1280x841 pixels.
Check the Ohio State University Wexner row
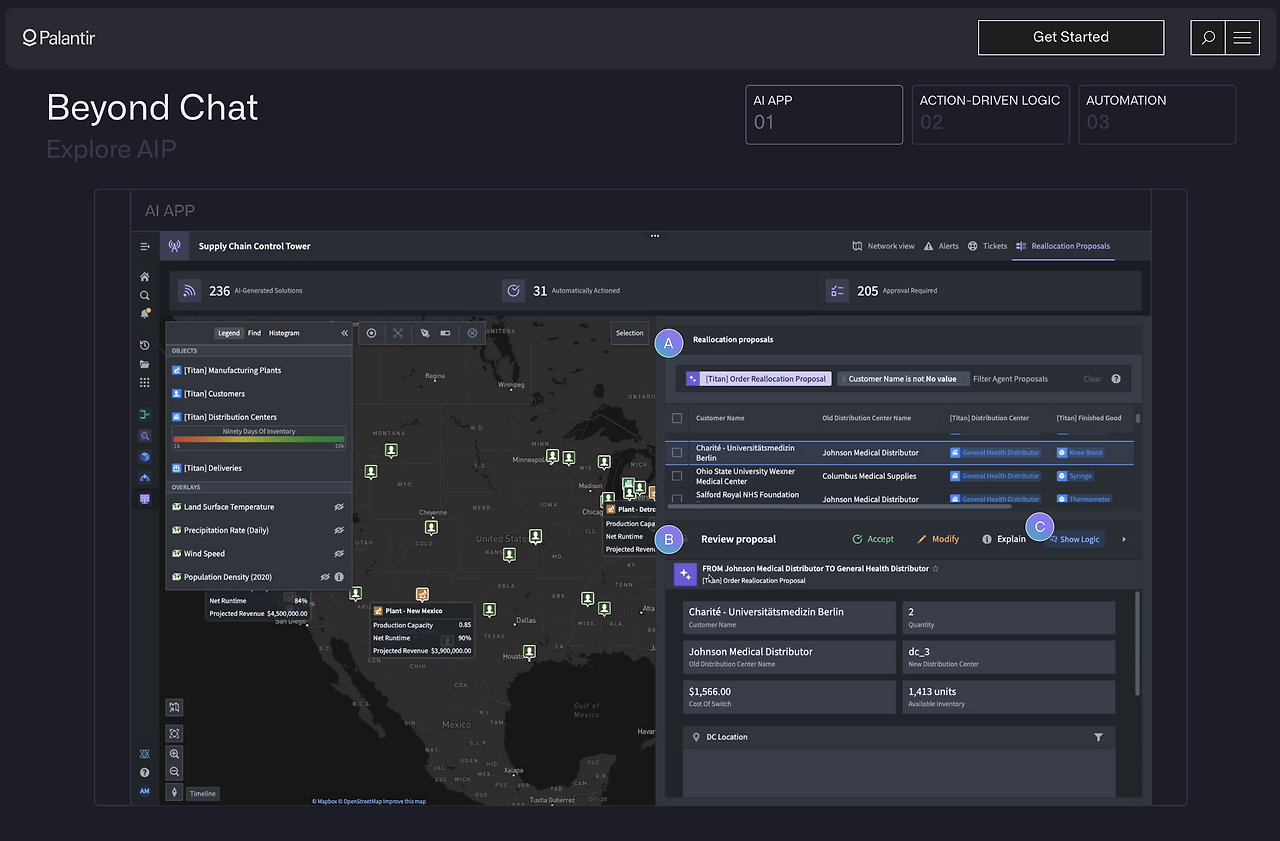coord(677,476)
